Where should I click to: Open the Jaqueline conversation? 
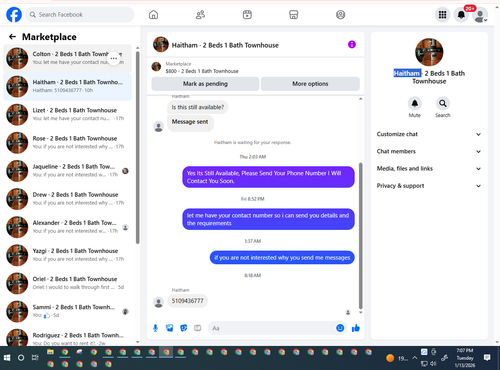tap(67, 171)
